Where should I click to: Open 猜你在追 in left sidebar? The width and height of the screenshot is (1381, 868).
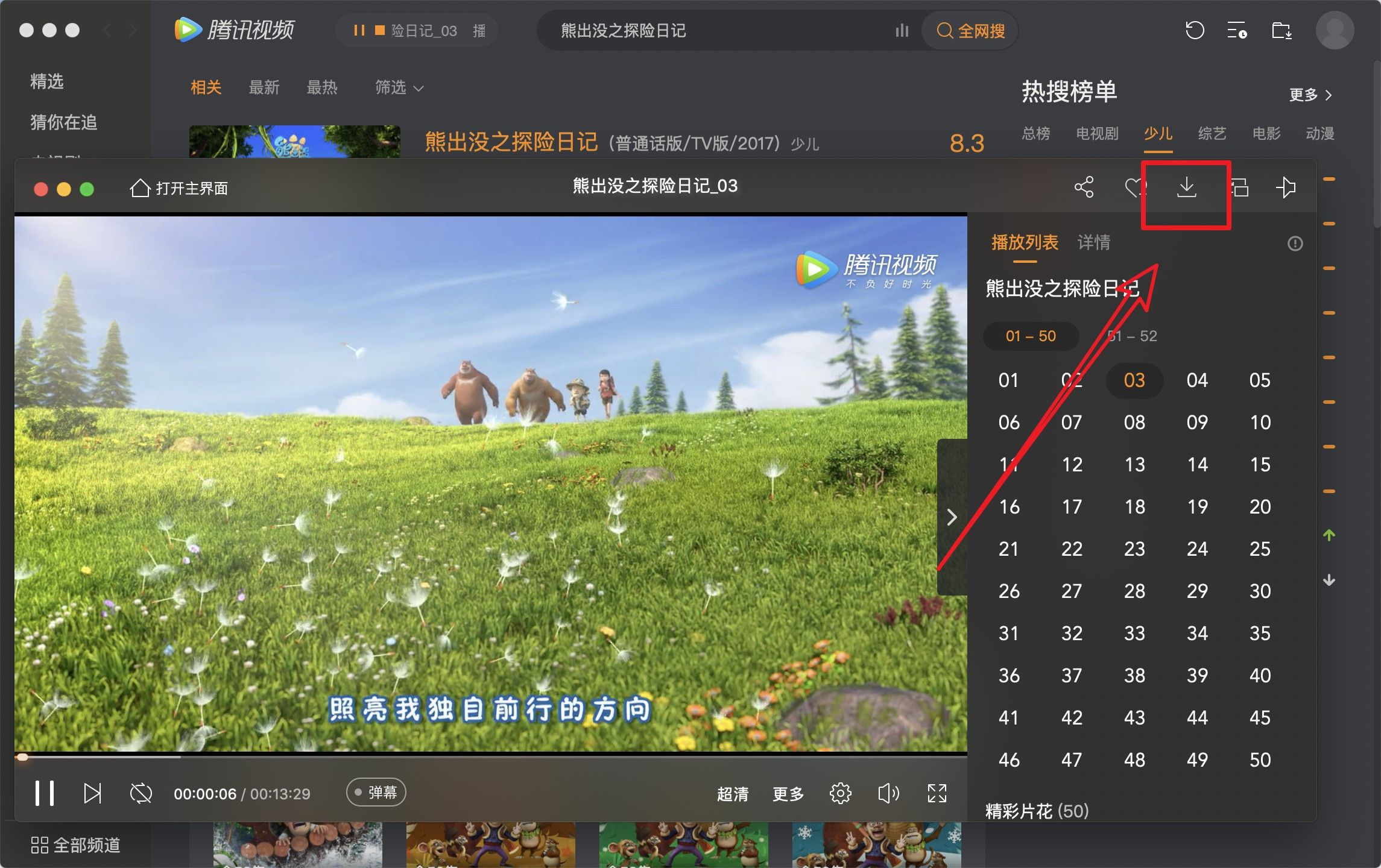tap(63, 122)
